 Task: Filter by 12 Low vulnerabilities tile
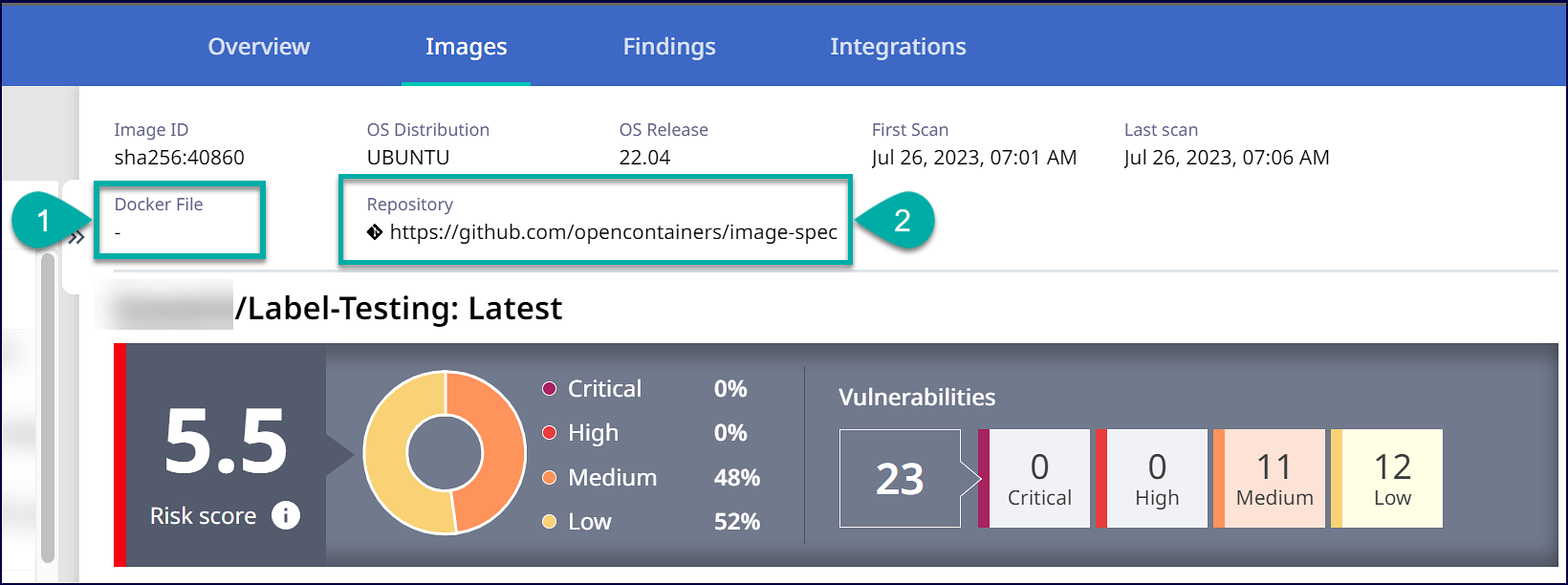click(x=1391, y=478)
